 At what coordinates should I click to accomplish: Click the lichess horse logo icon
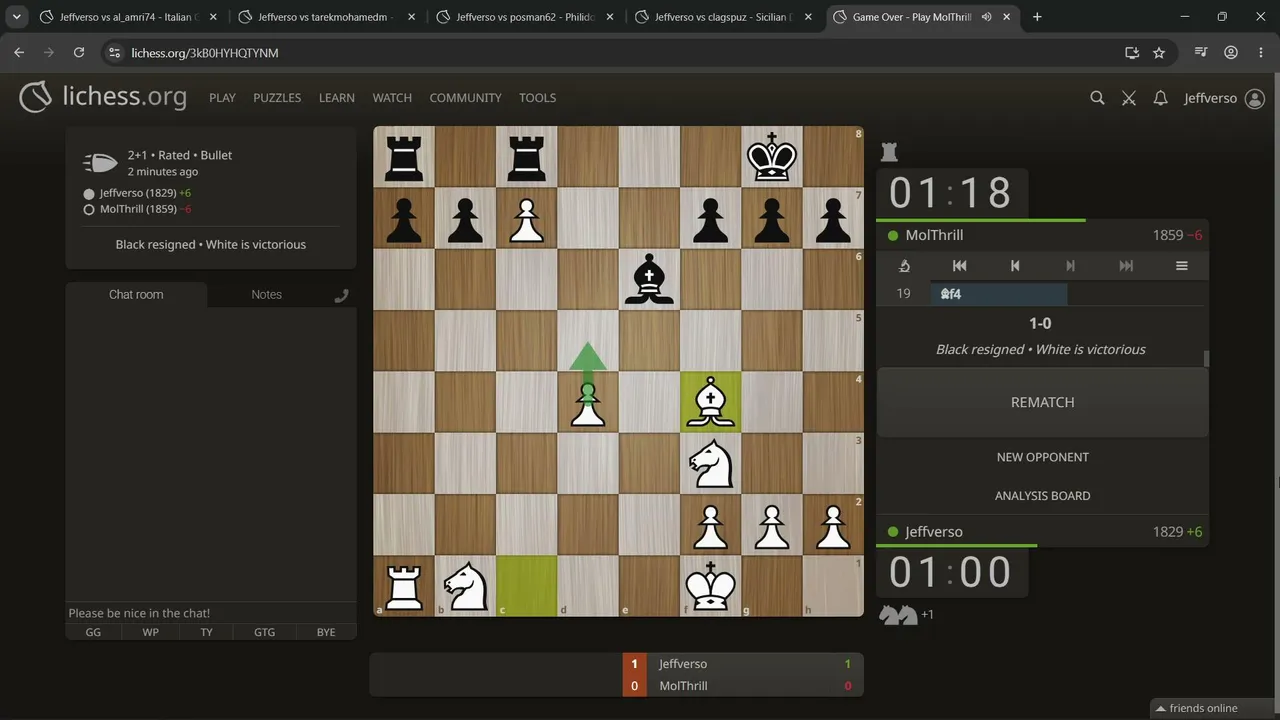coord(35,97)
